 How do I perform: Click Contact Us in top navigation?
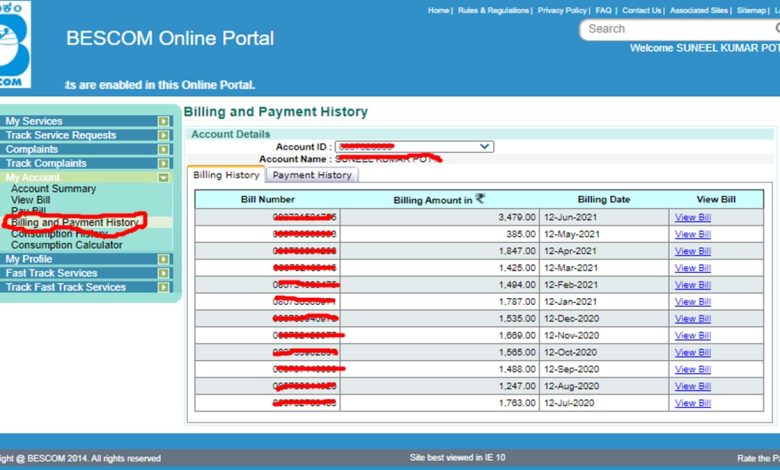click(x=642, y=10)
